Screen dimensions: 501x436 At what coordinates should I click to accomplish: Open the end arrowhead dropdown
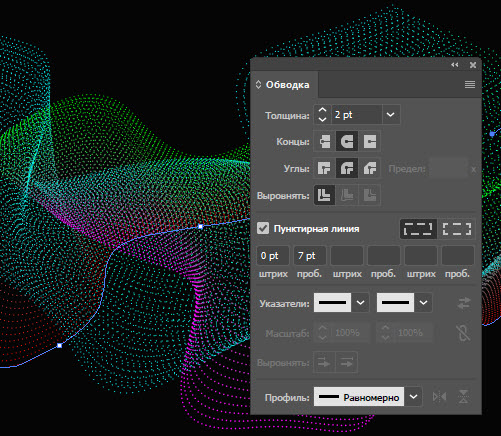click(423, 303)
